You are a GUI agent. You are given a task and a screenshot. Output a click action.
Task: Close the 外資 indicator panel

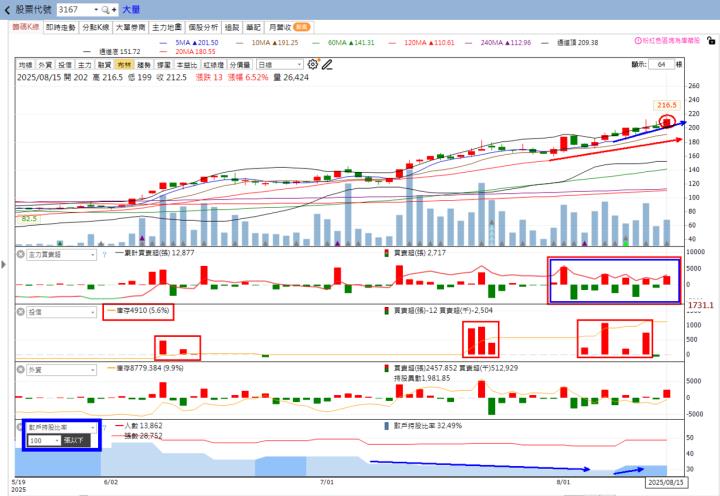(x=21, y=370)
